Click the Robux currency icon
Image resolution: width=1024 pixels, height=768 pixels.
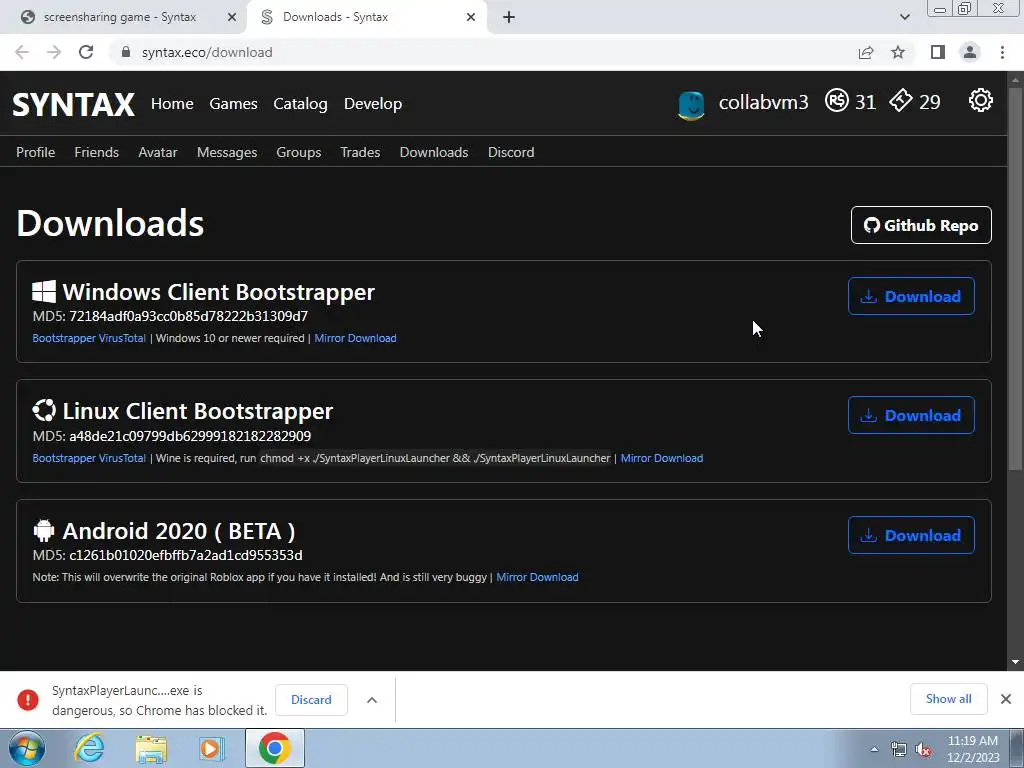837,101
